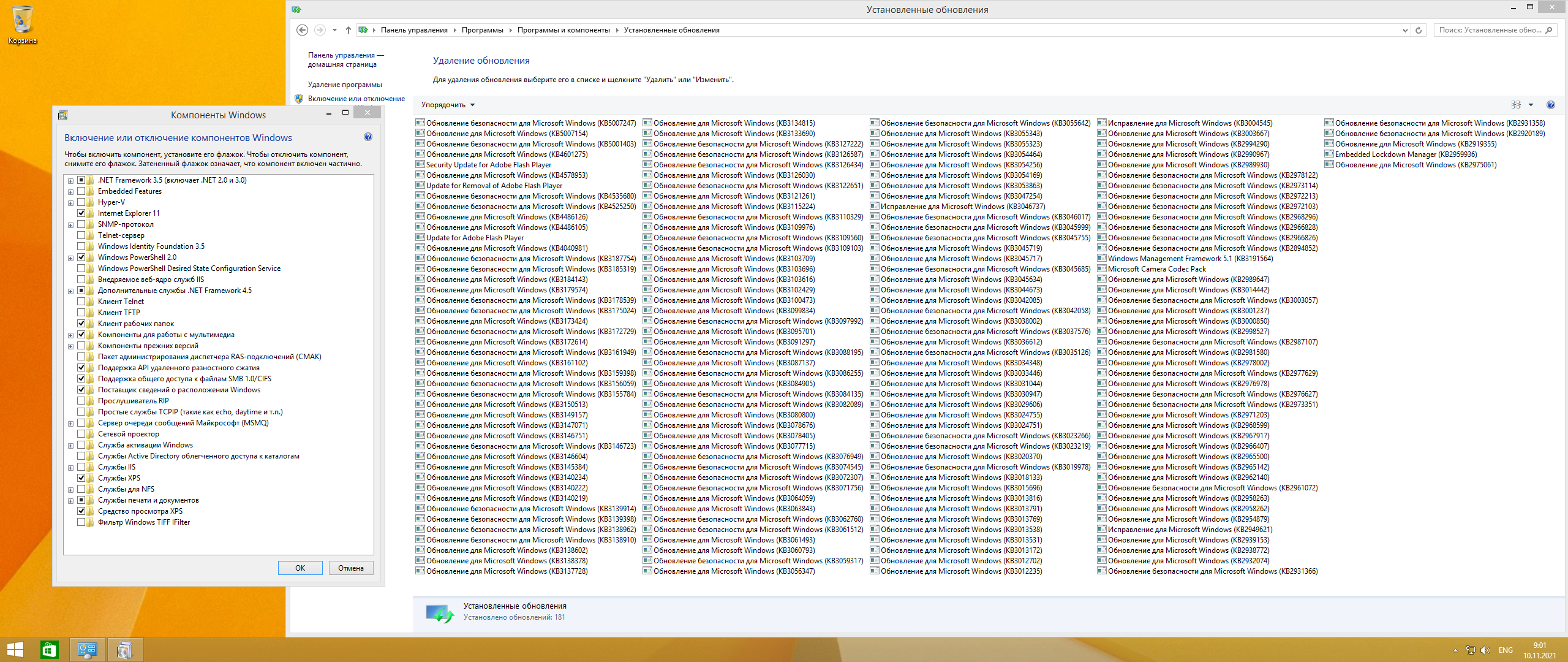Open the Recycle Bin desktop icon
Image resolution: width=1568 pixels, height=662 pixels.
point(22,25)
